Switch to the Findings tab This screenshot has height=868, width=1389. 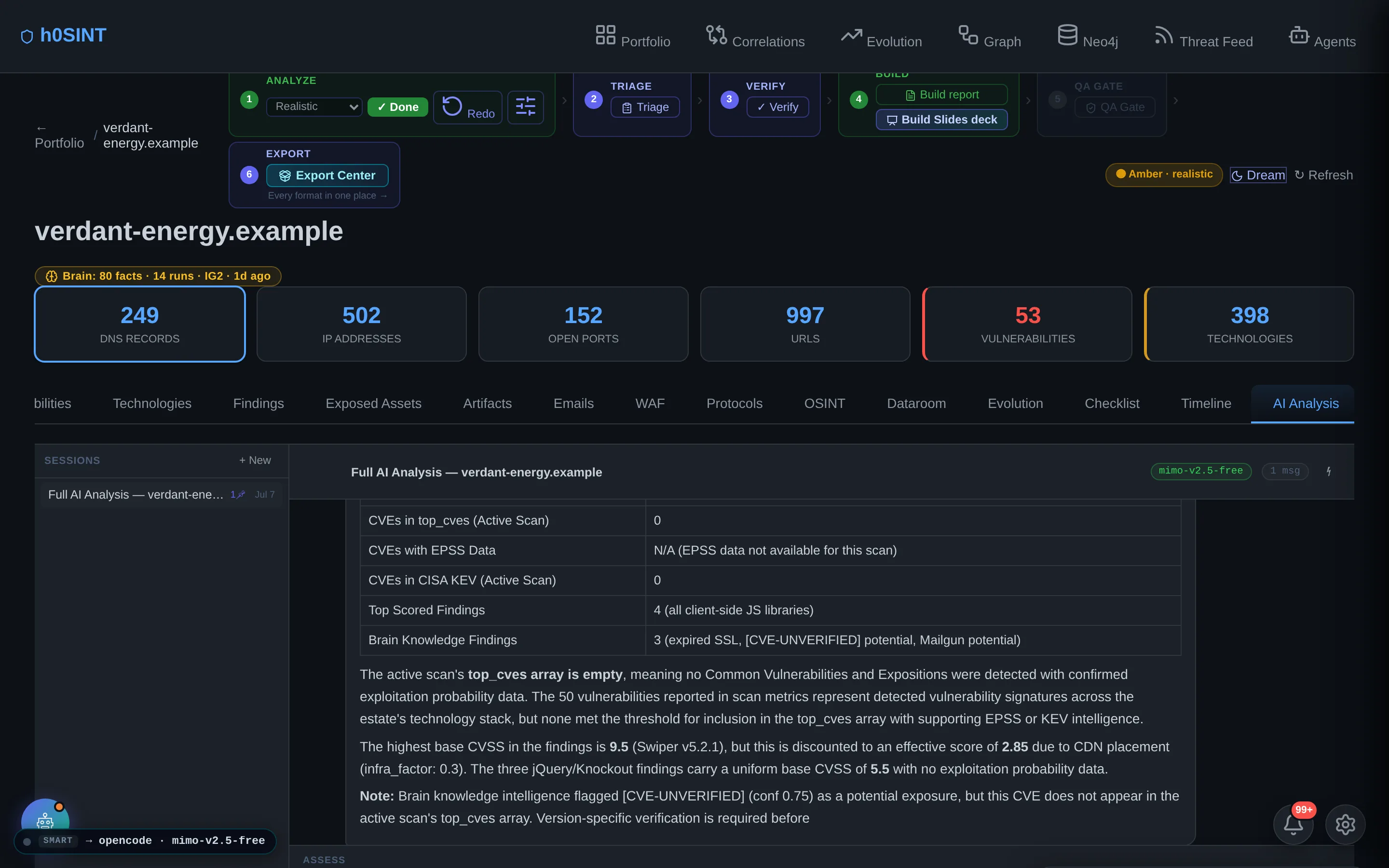coord(259,404)
